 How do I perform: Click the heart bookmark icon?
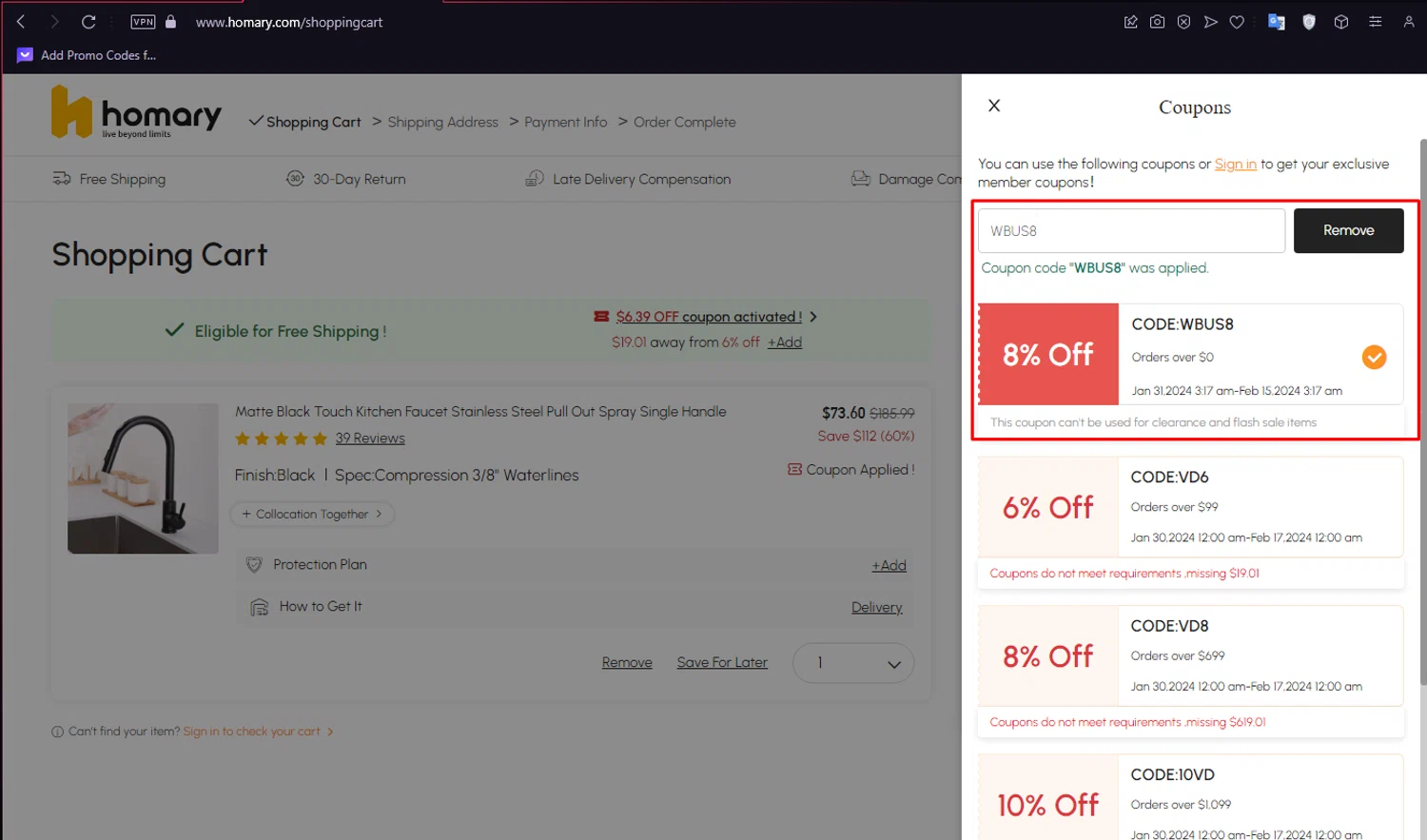click(1237, 22)
